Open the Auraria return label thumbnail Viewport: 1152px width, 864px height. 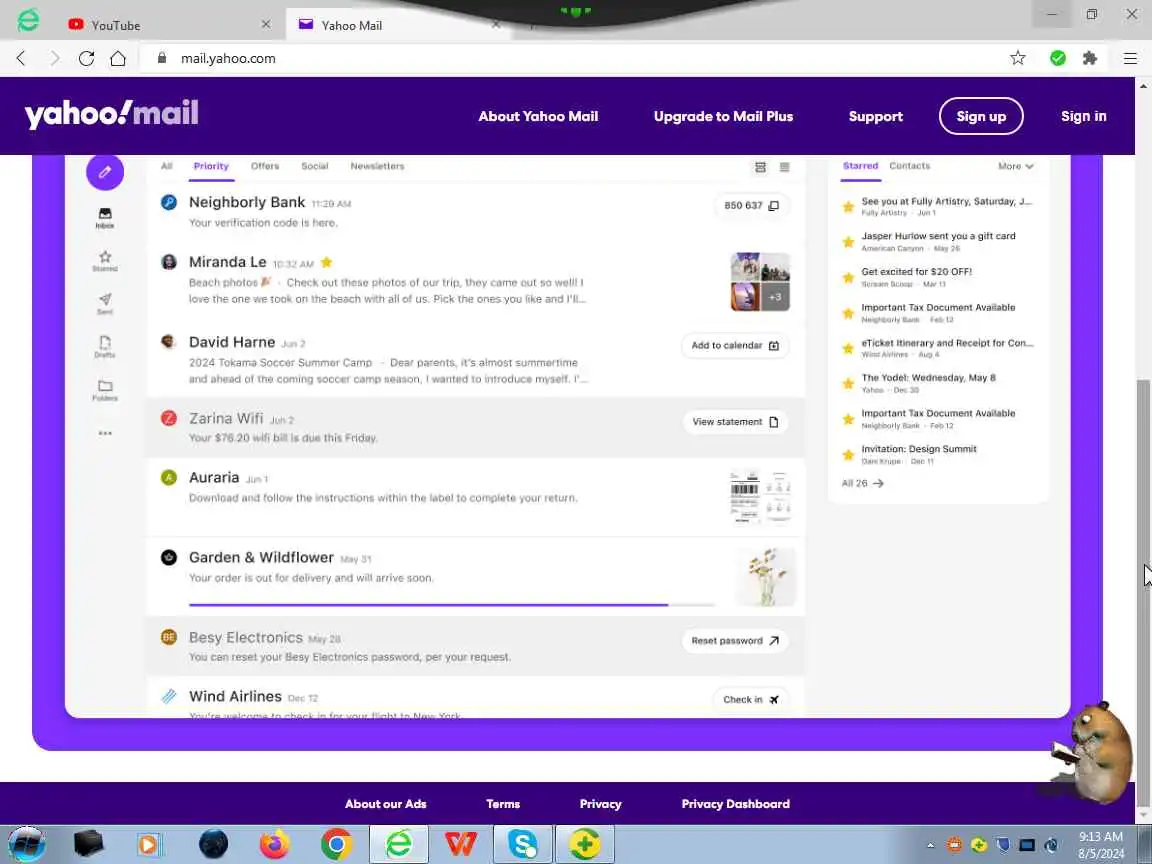coord(760,497)
